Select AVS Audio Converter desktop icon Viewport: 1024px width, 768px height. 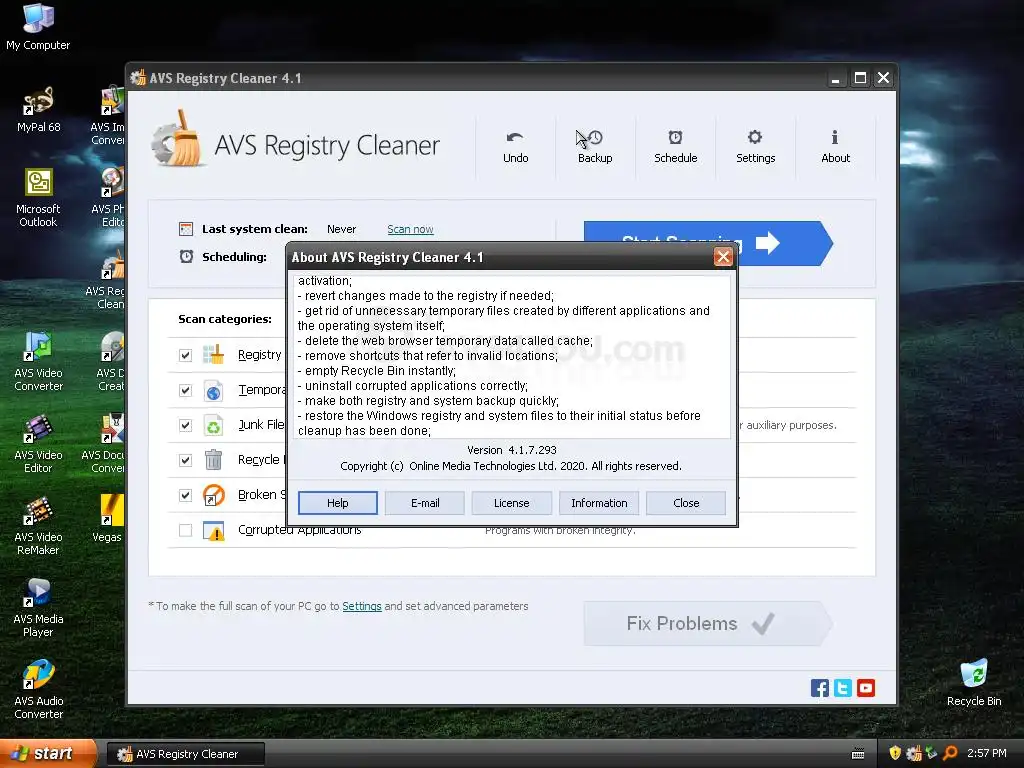pyautogui.click(x=38, y=690)
